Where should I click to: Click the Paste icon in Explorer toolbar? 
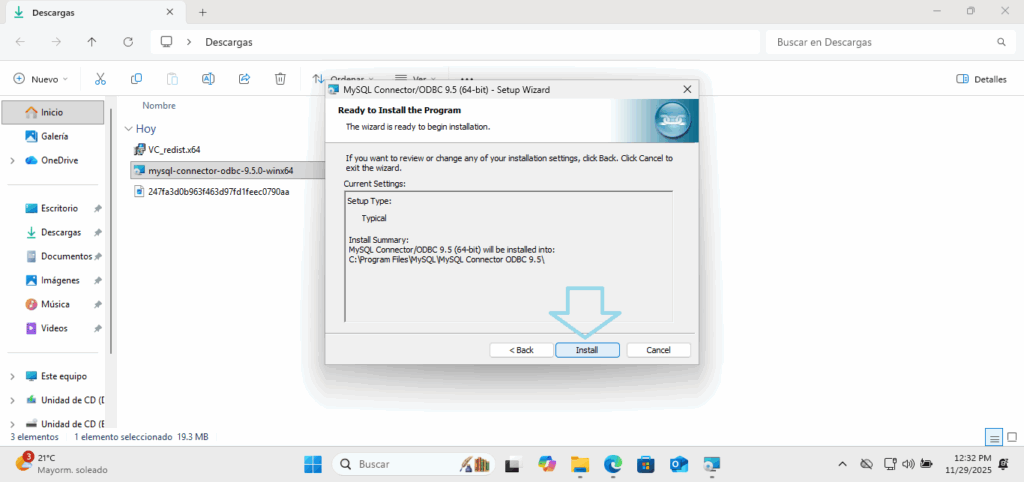(x=172, y=79)
